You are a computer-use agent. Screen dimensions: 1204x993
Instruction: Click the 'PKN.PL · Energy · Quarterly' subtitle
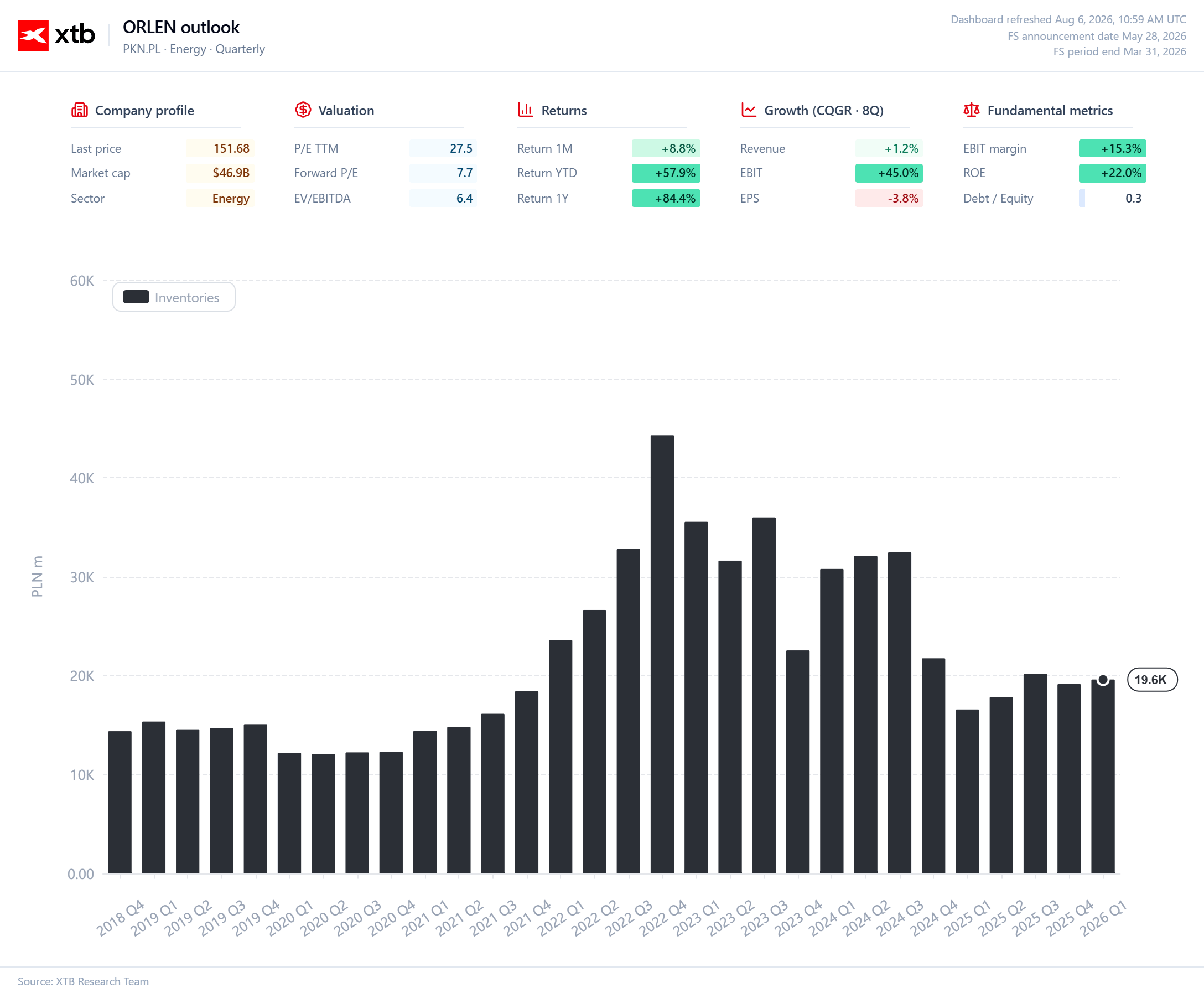[x=194, y=49]
